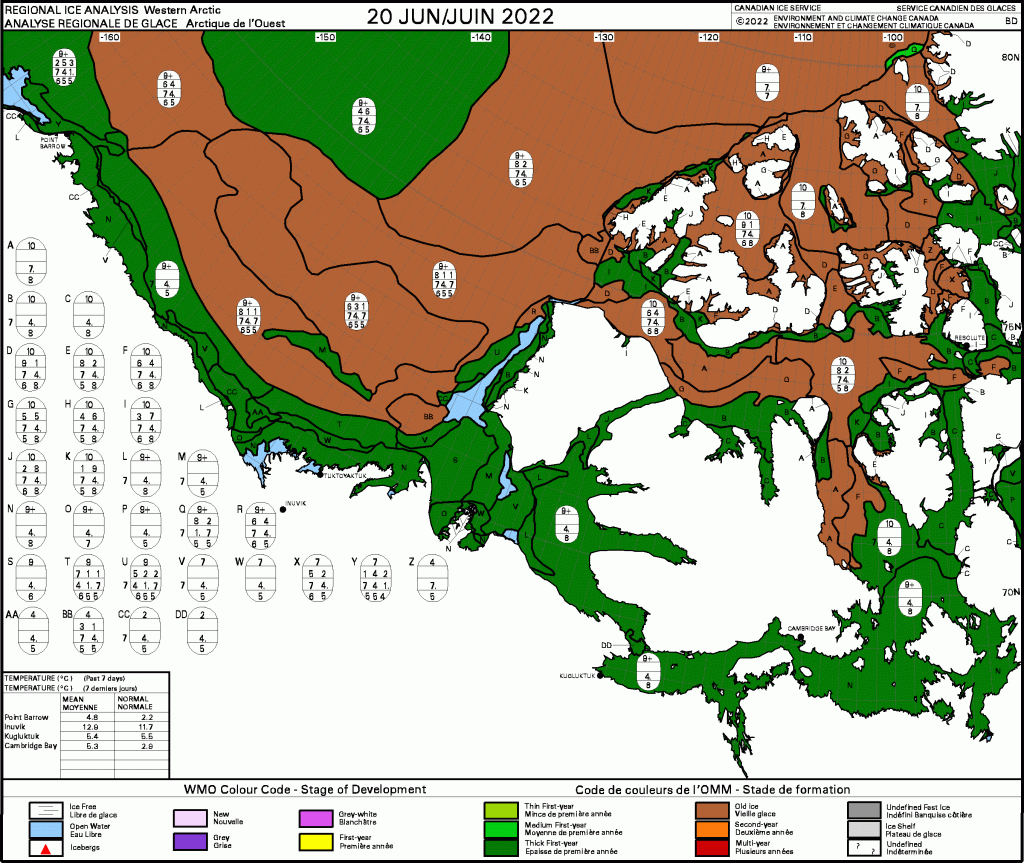Viewport: 1024px width, 863px height.
Task: Click the Ice Free legend symbol
Action: tap(44, 809)
